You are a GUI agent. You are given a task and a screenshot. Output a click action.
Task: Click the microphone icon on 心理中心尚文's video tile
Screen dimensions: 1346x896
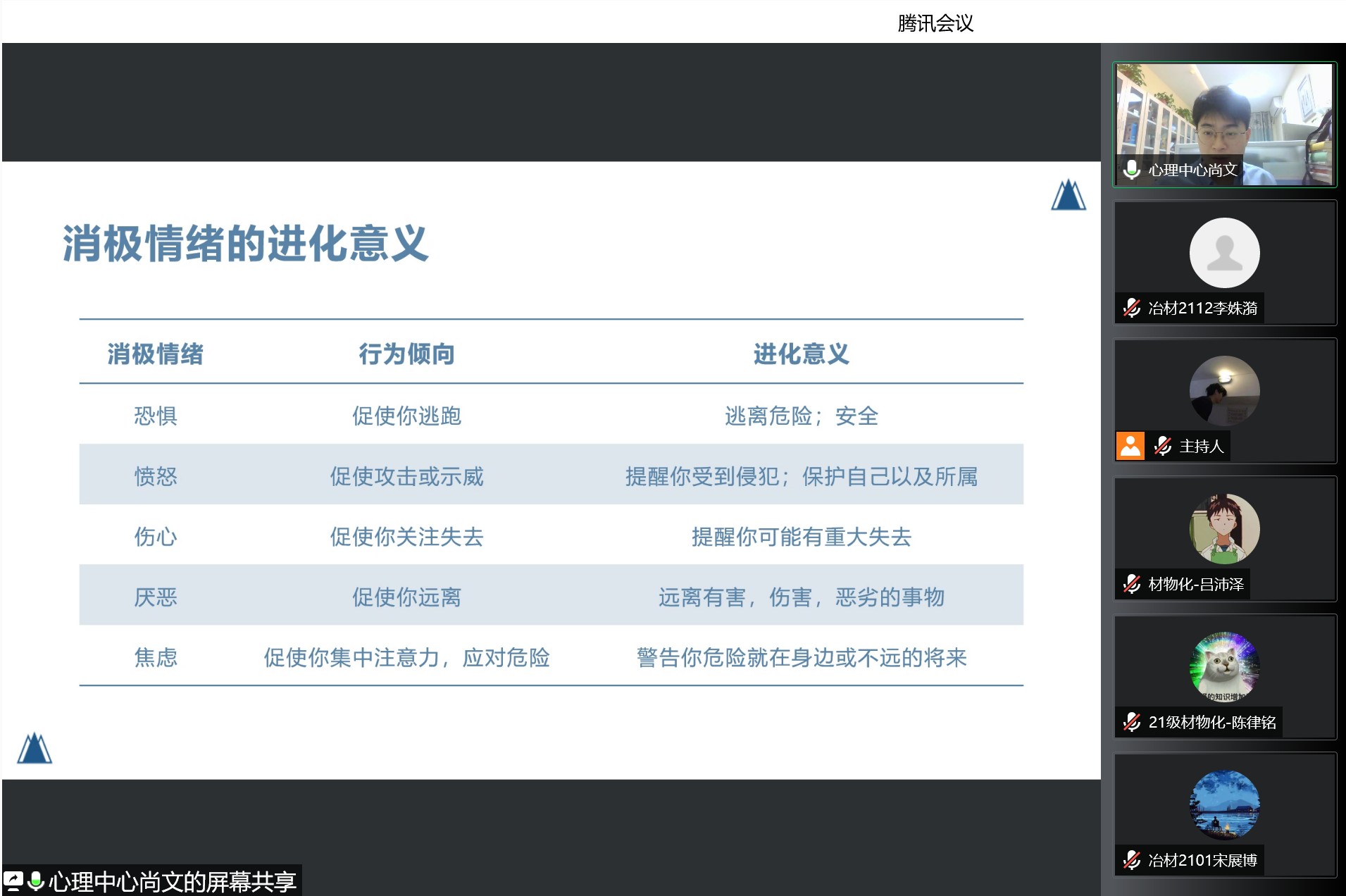point(1131,170)
